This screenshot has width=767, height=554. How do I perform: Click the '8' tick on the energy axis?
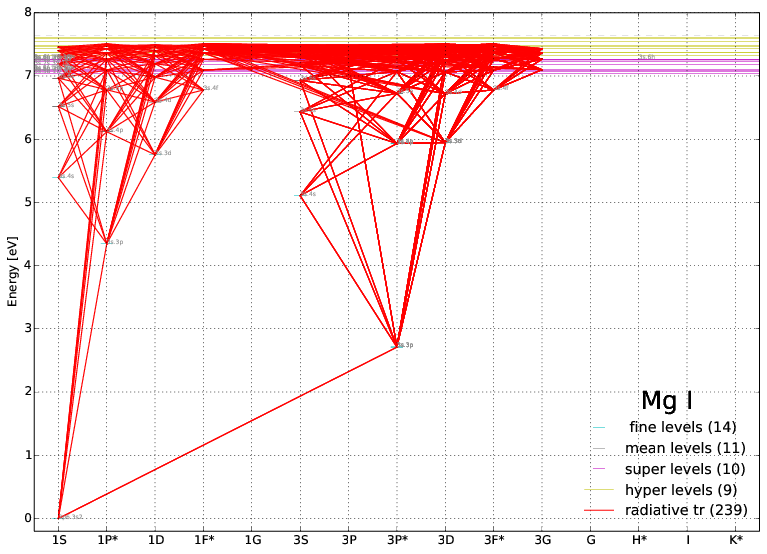27,12
